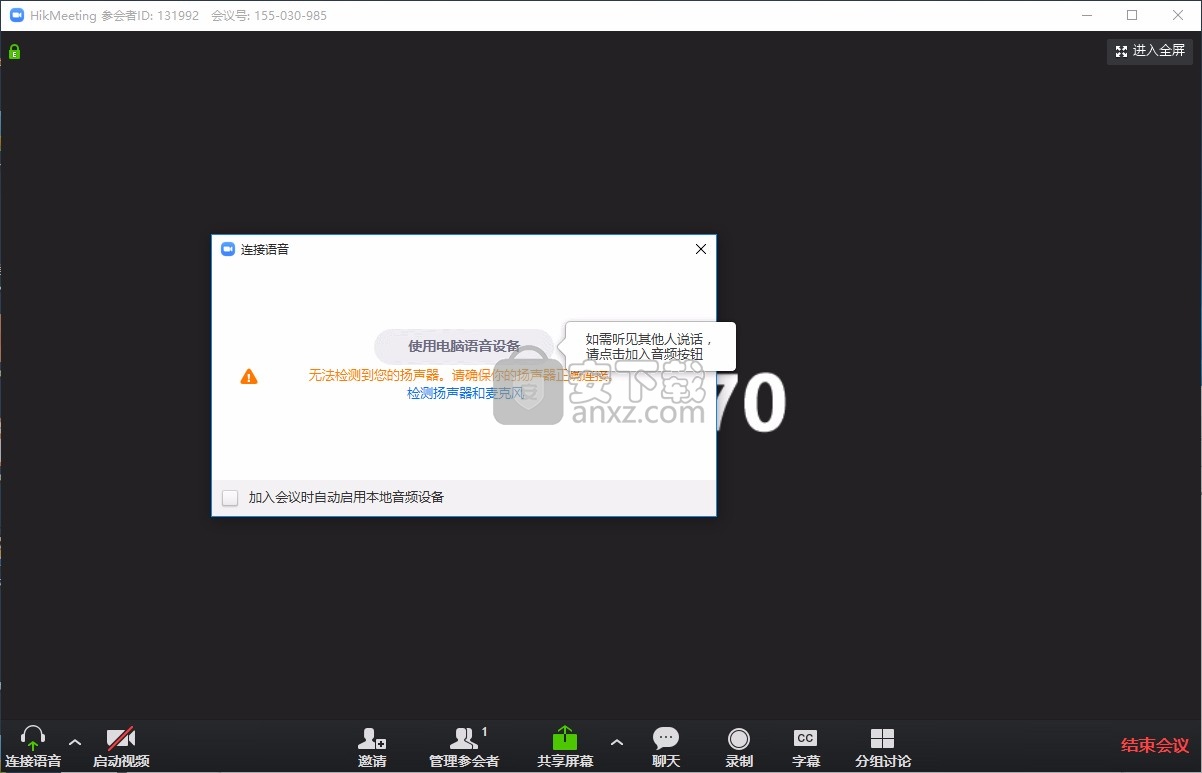Close the 连接语音 dialog

point(701,249)
